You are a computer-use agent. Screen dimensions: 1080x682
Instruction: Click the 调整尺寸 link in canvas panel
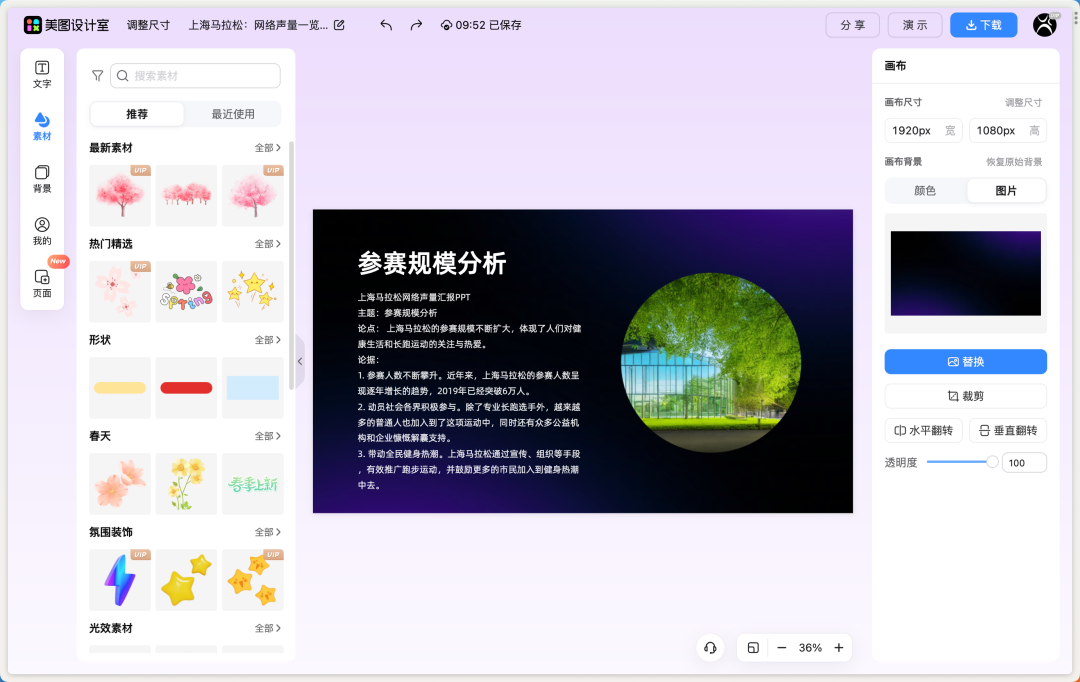pos(1024,103)
